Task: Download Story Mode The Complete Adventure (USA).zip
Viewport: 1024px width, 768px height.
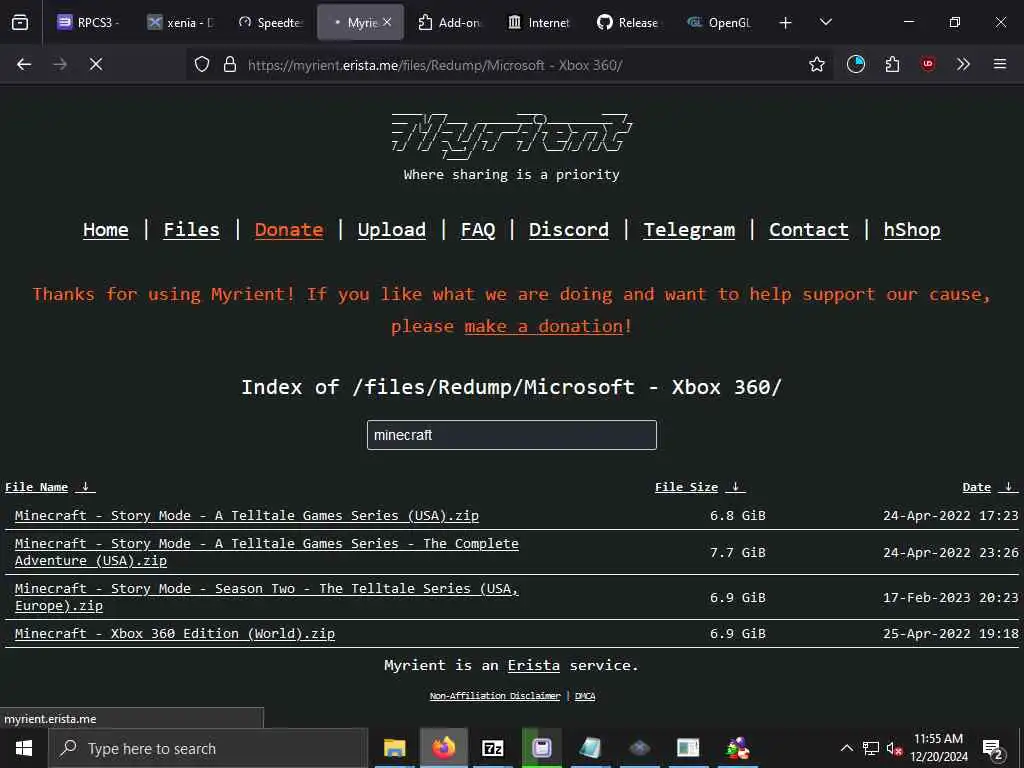Action: pyautogui.click(x=266, y=552)
